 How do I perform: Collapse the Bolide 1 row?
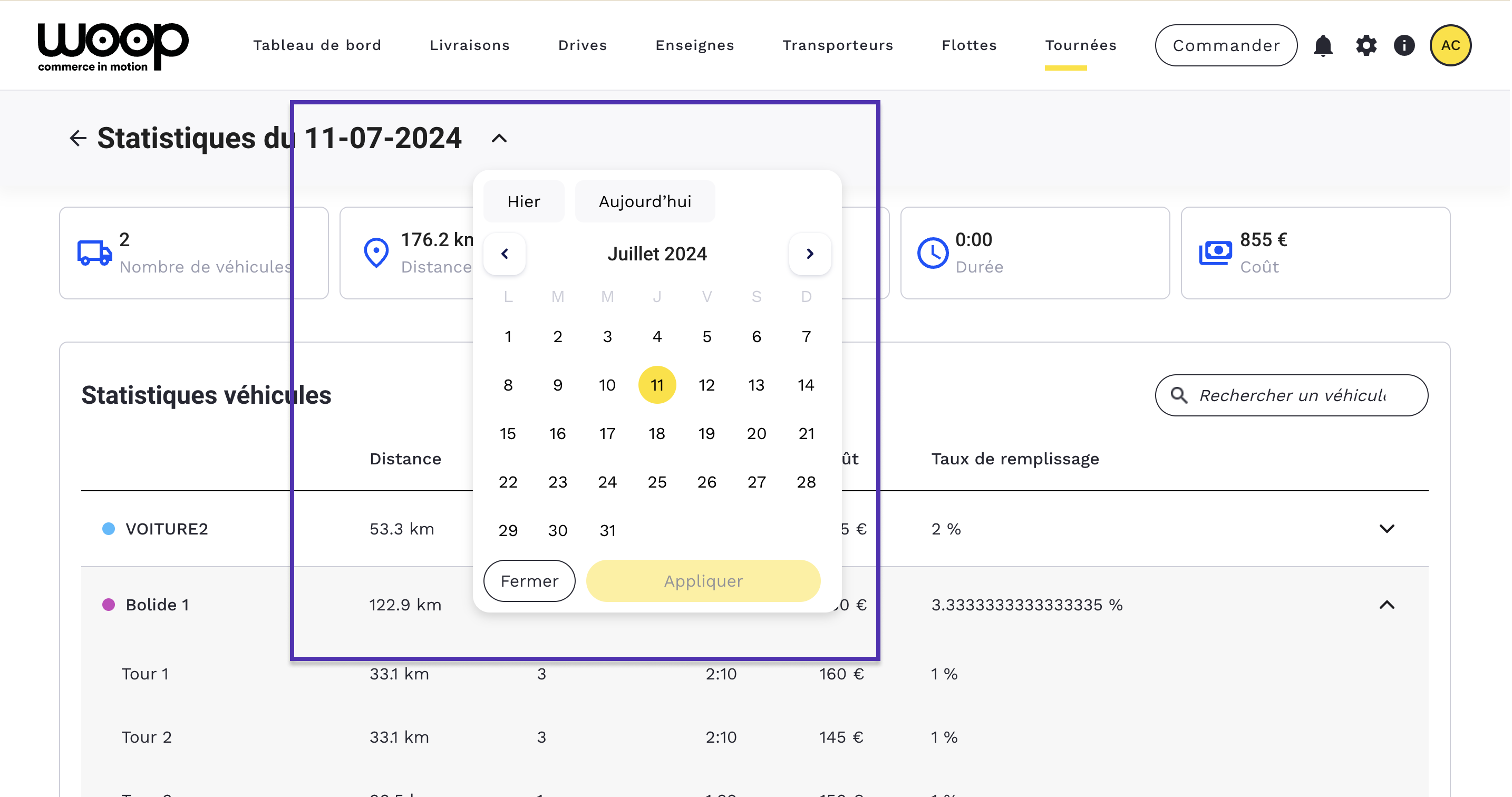[1387, 605]
